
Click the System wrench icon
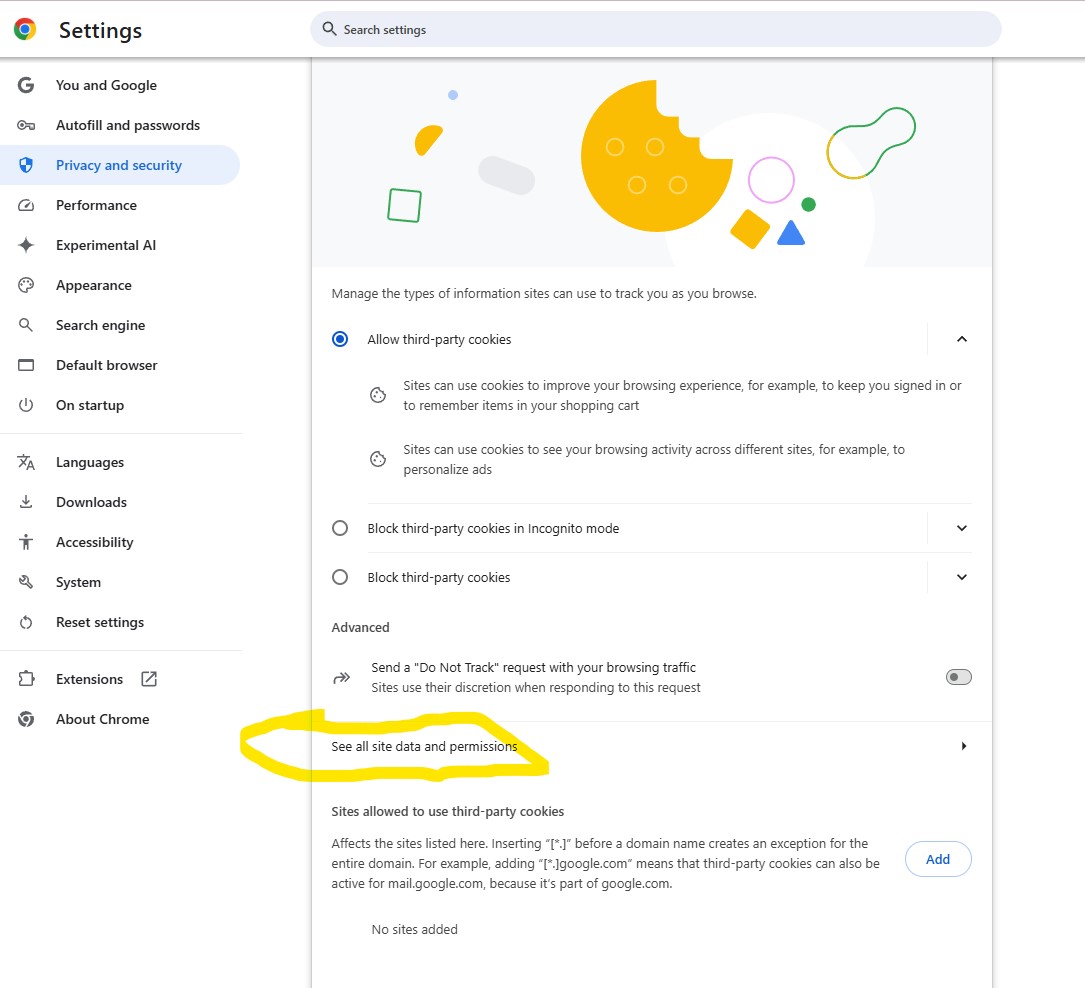[x=26, y=582]
